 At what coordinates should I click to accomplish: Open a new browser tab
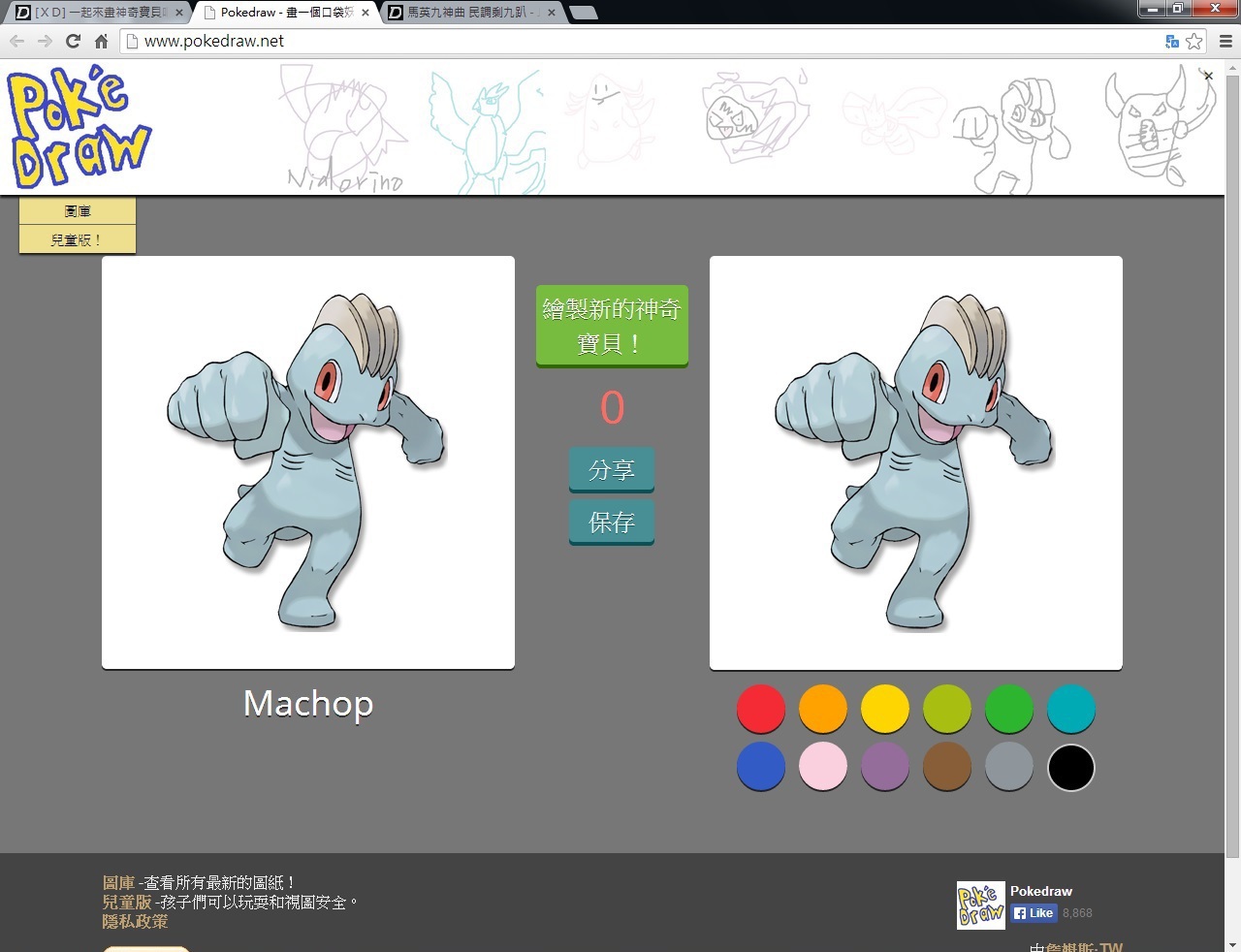(583, 13)
